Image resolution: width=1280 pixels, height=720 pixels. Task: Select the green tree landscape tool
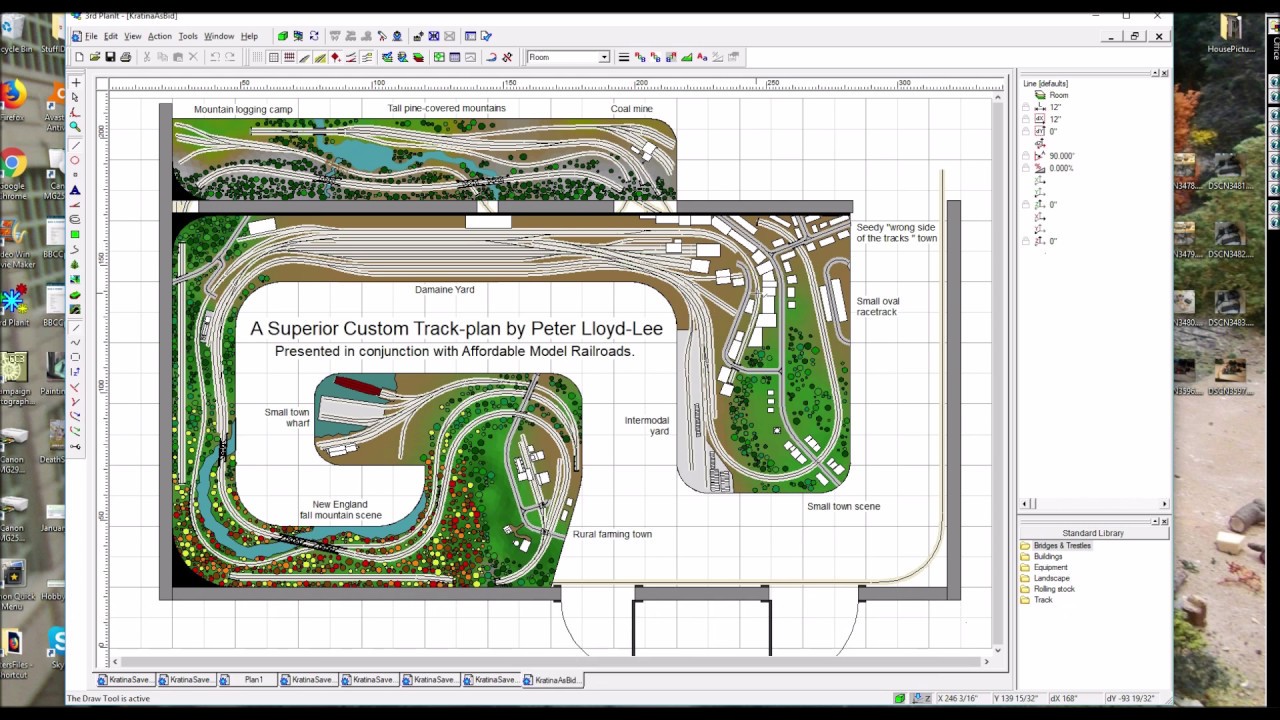[x=75, y=264]
